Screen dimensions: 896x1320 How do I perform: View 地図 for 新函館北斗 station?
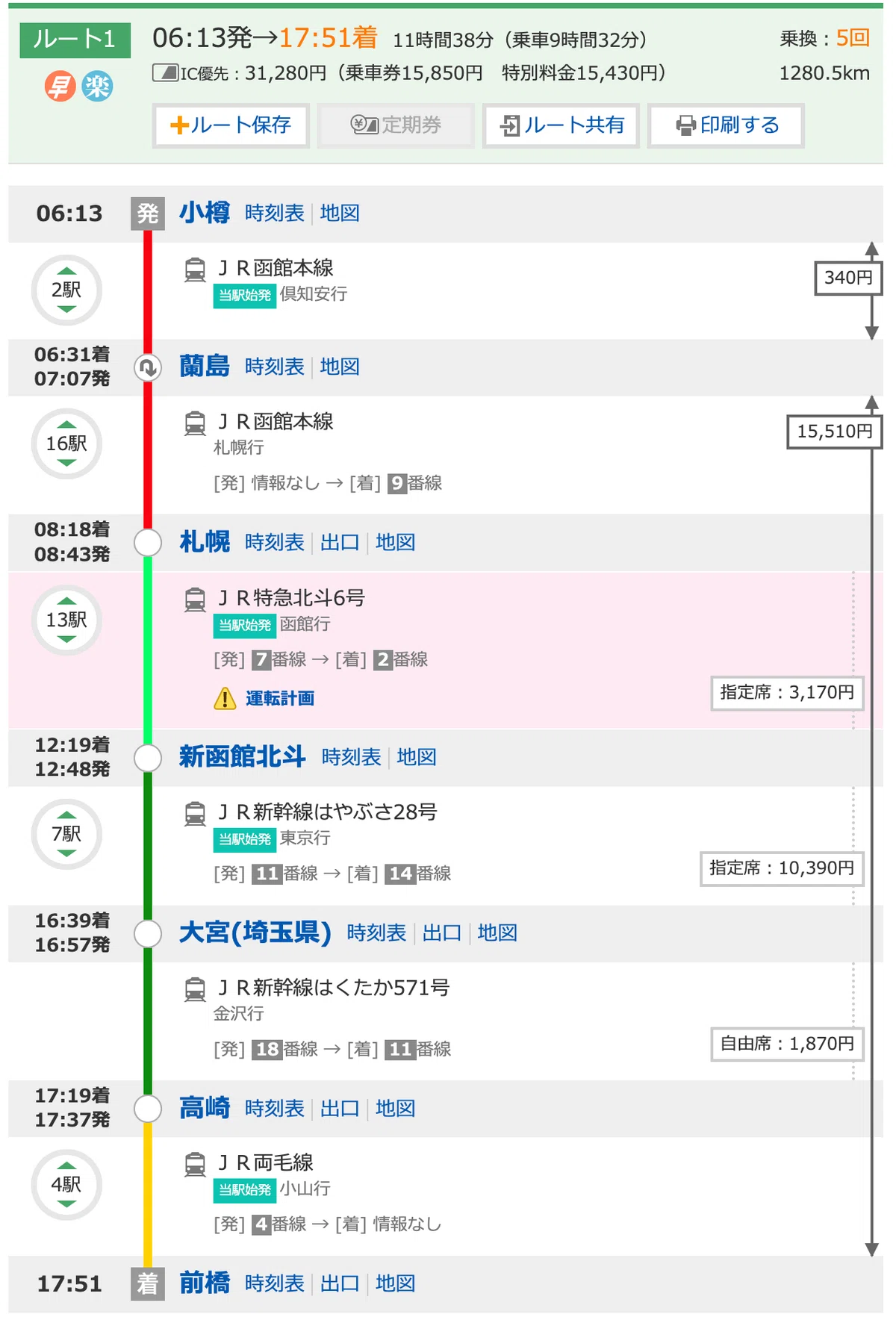(x=417, y=758)
